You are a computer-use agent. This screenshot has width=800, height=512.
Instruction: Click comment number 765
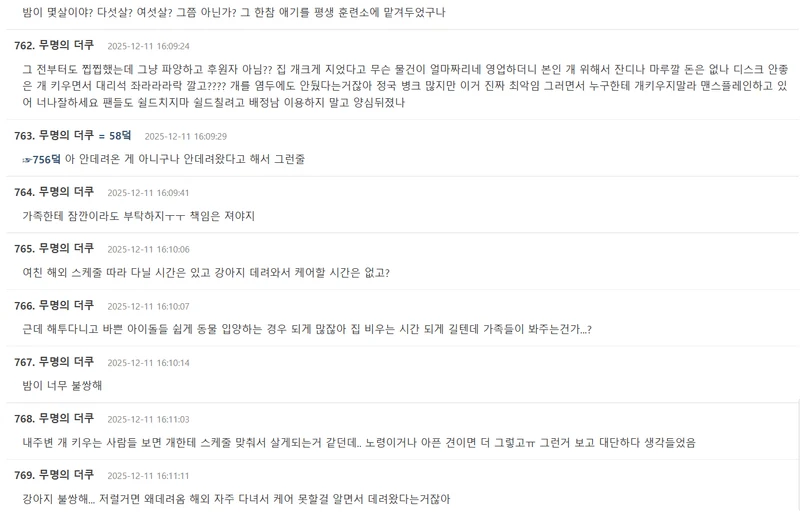coord(24,249)
